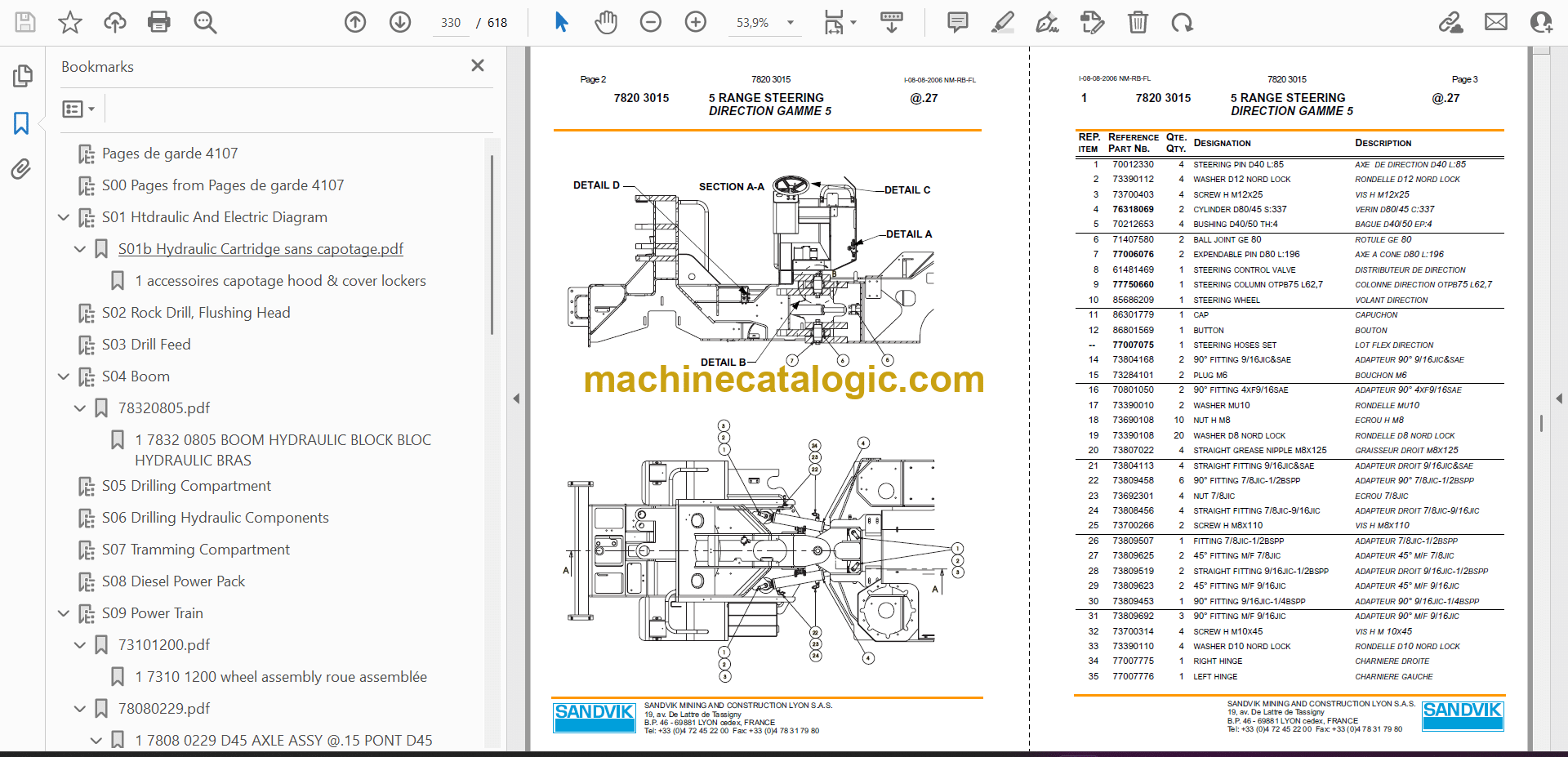The height and width of the screenshot is (757, 1568).
Task: Close the Bookmarks panel
Action: (478, 65)
